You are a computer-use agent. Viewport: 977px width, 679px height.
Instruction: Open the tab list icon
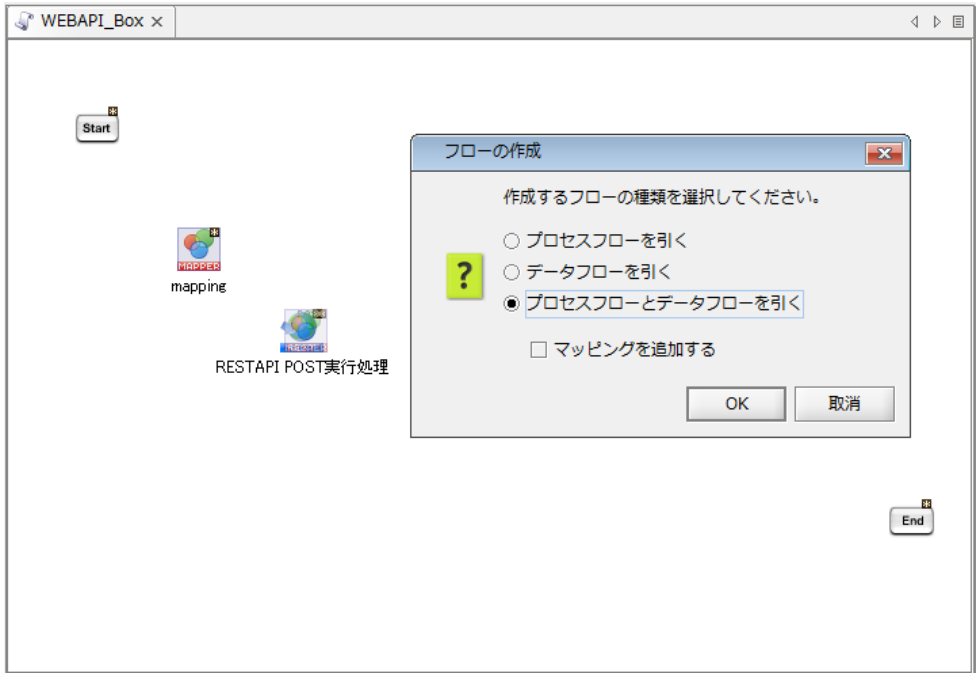(958, 22)
